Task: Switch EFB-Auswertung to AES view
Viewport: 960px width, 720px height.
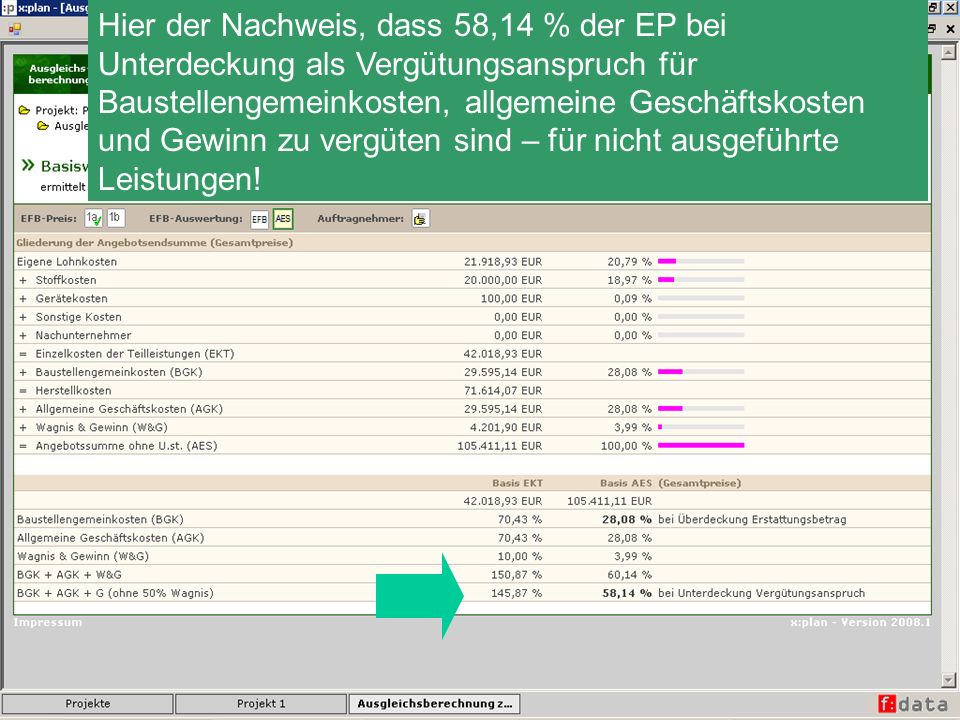Action: (x=283, y=219)
